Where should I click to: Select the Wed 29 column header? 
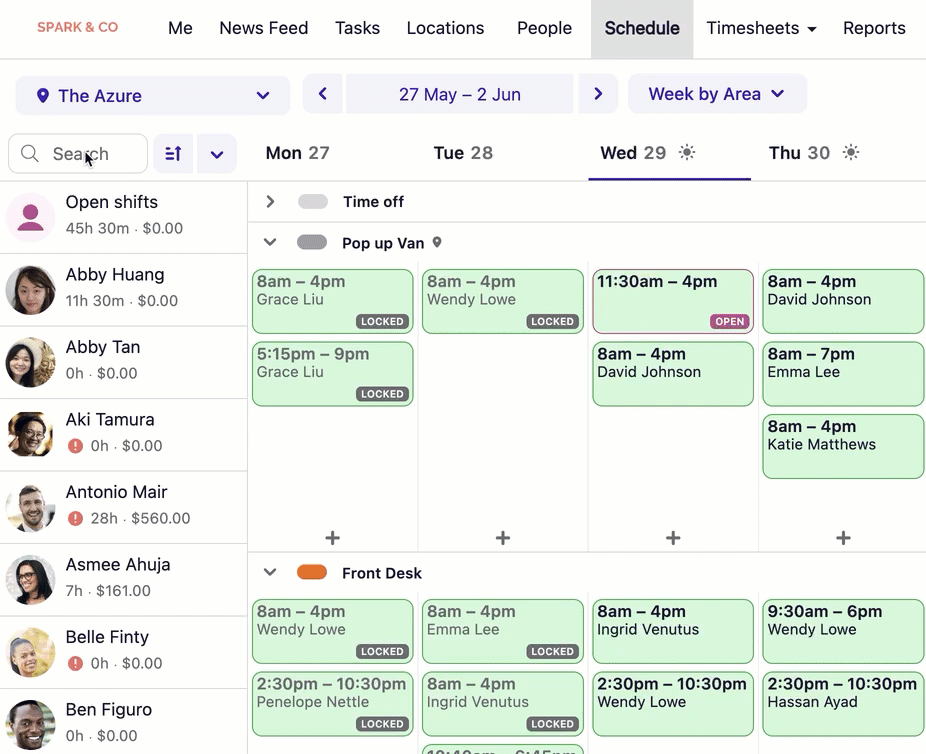coord(633,153)
